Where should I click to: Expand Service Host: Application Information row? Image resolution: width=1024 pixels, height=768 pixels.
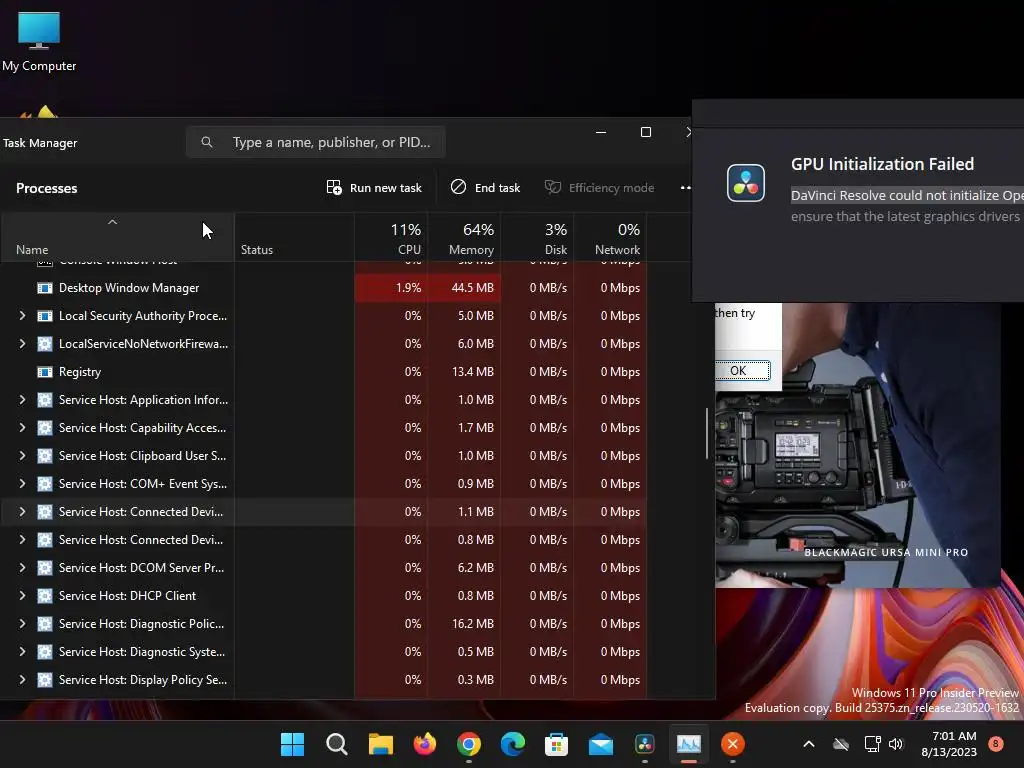tap(22, 400)
